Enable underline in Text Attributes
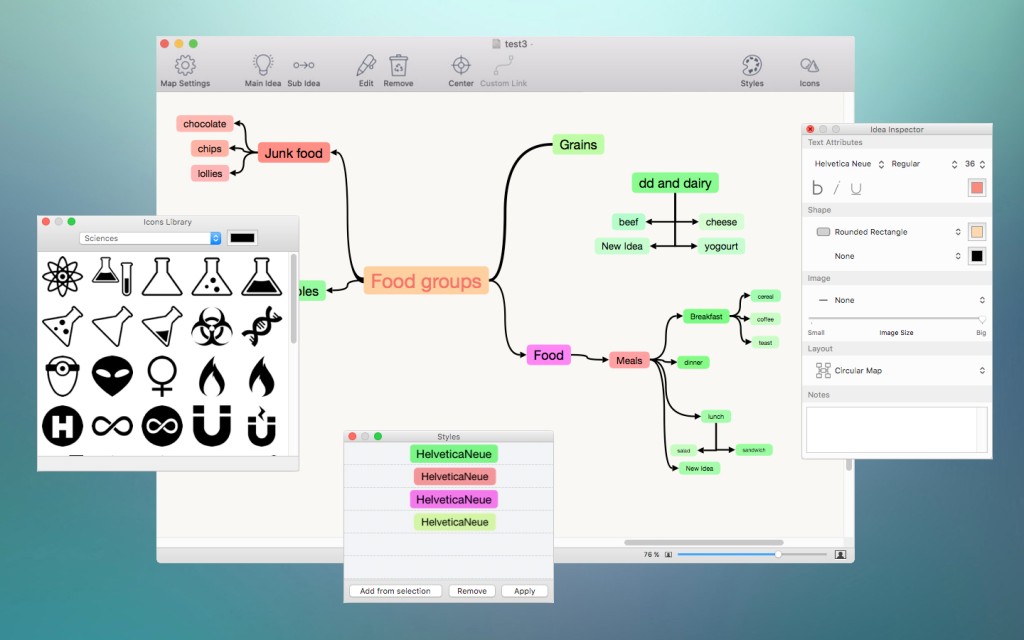The height and width of the screenshot is (640, 1024). [858, 187]
